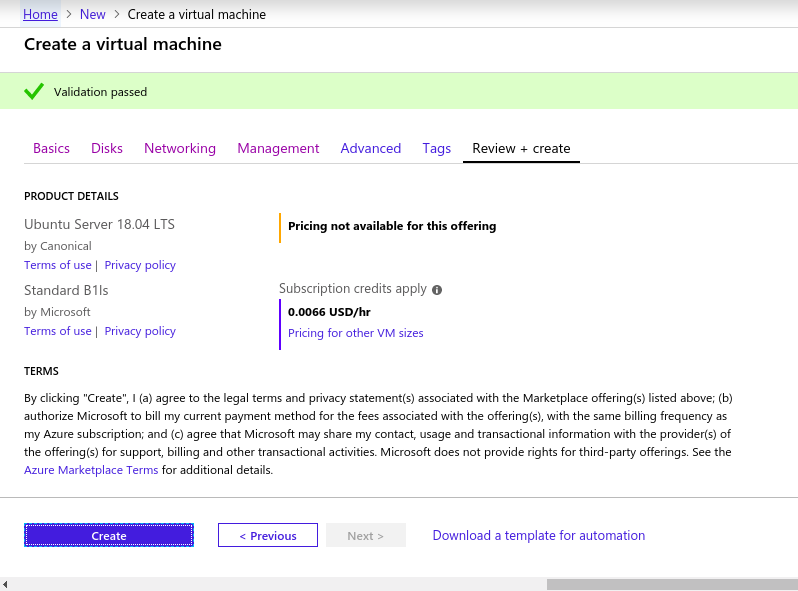This screenshot has height=591, width=798.
Task: Open Pricing for other VM sizes
Action: [x=356, y=333]
